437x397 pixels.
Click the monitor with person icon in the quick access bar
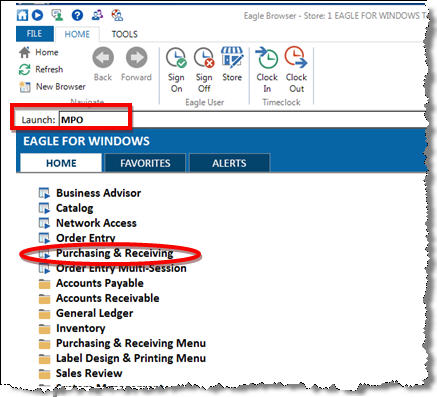(x=57, y=15)
